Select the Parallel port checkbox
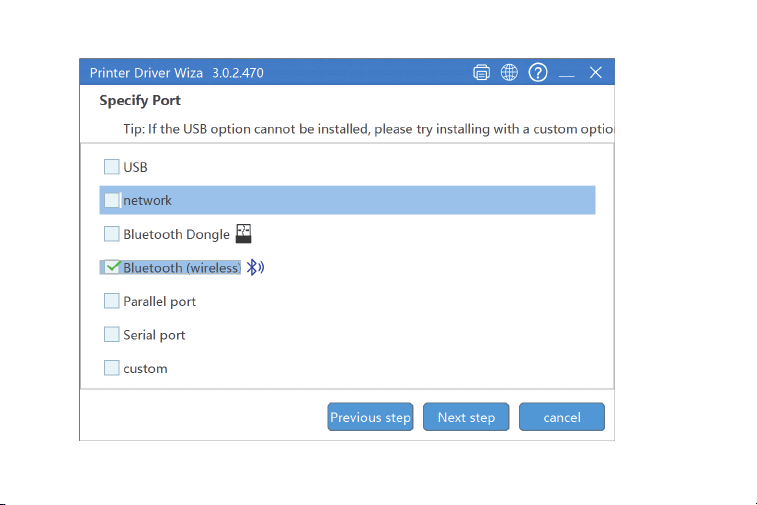 112,301
